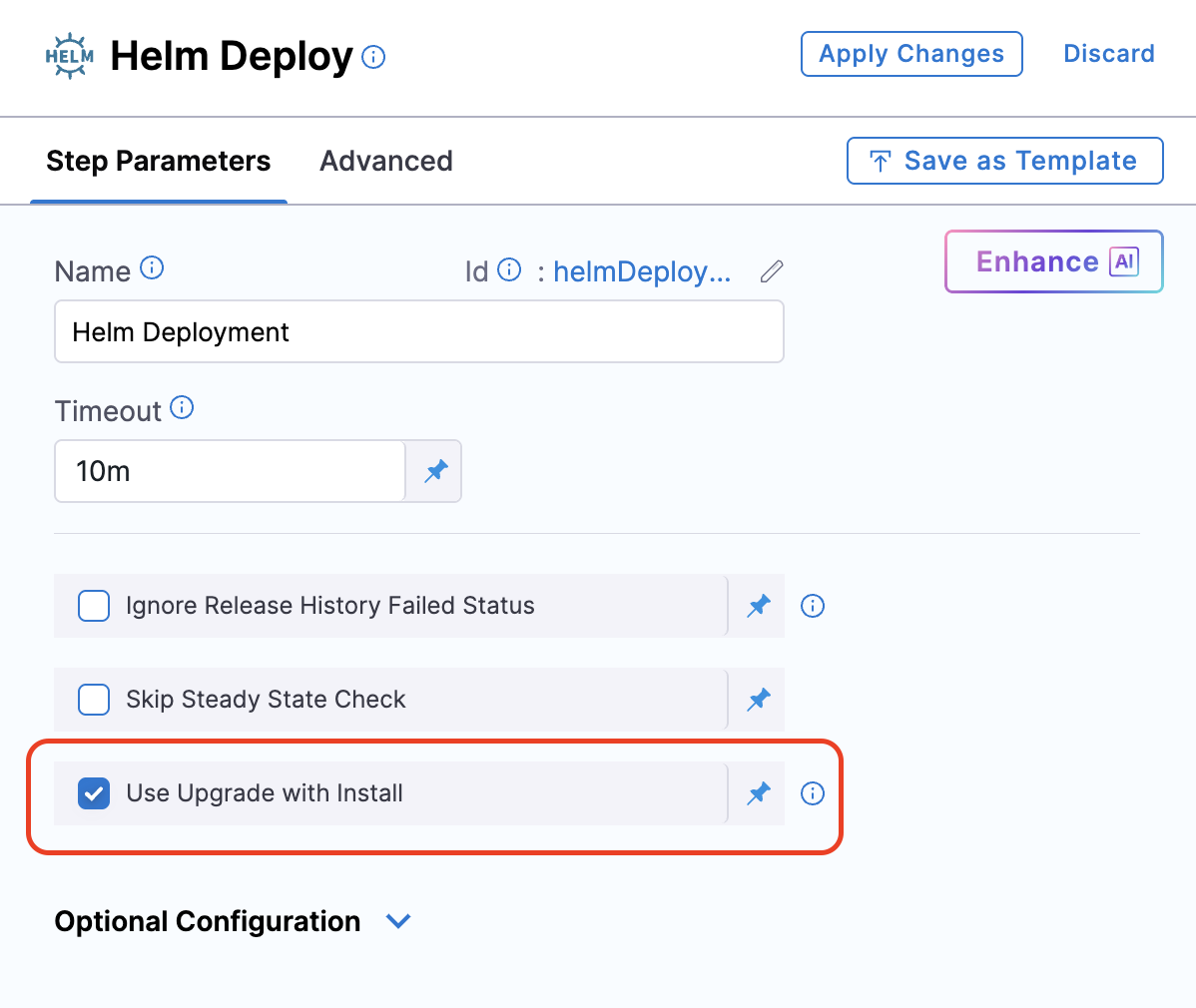This screenshot has width=1196, height=1008.
Task: Expand the Optional Configuration section
Action: 398,921
